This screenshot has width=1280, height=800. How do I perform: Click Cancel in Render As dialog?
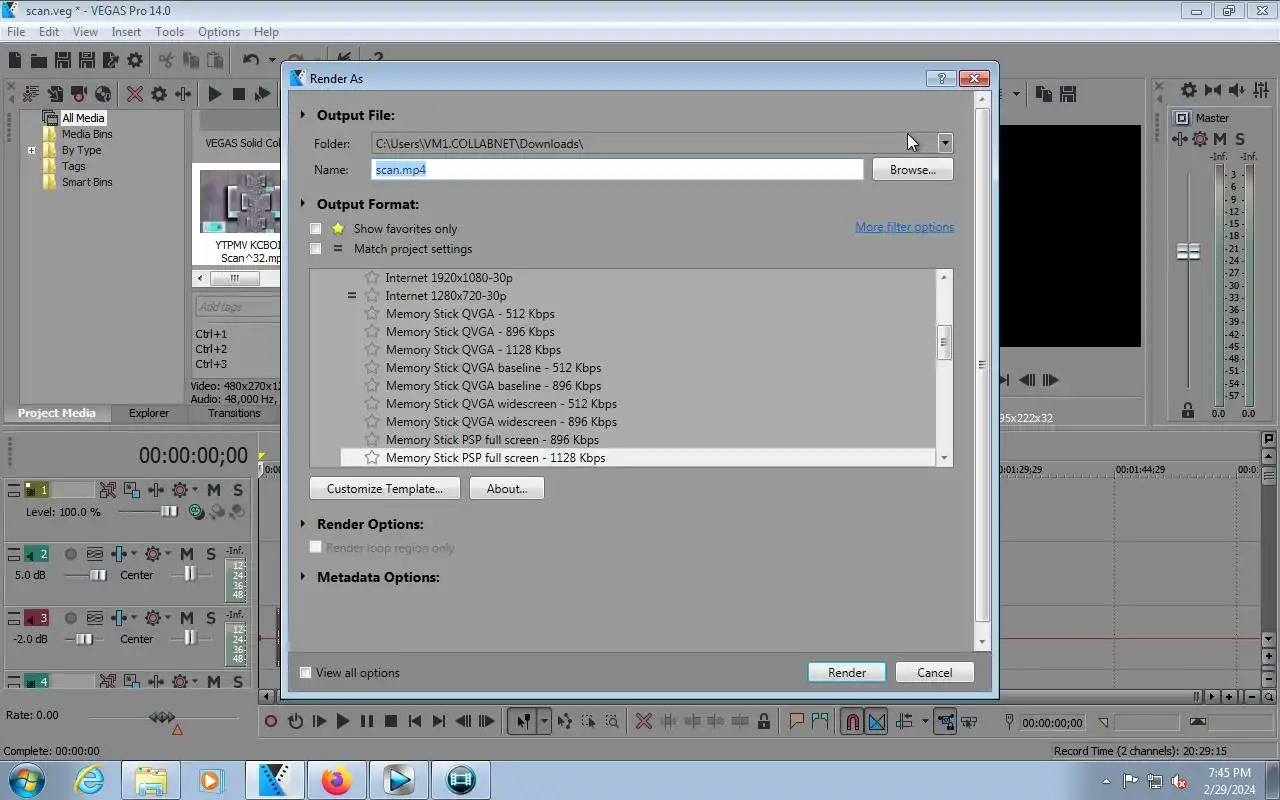click(935, 673)
